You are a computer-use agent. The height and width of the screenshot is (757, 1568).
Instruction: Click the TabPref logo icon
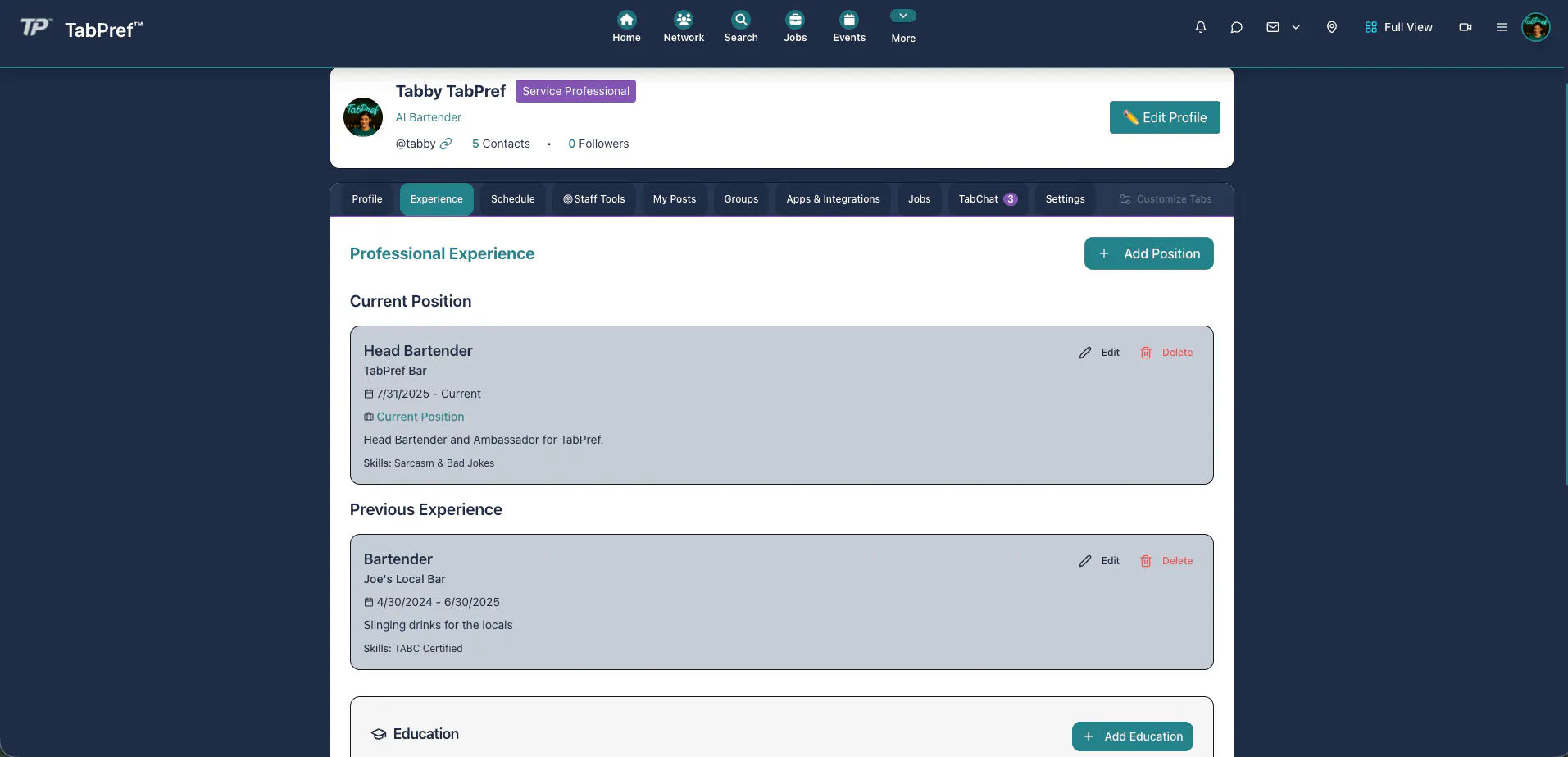point(35,28)
